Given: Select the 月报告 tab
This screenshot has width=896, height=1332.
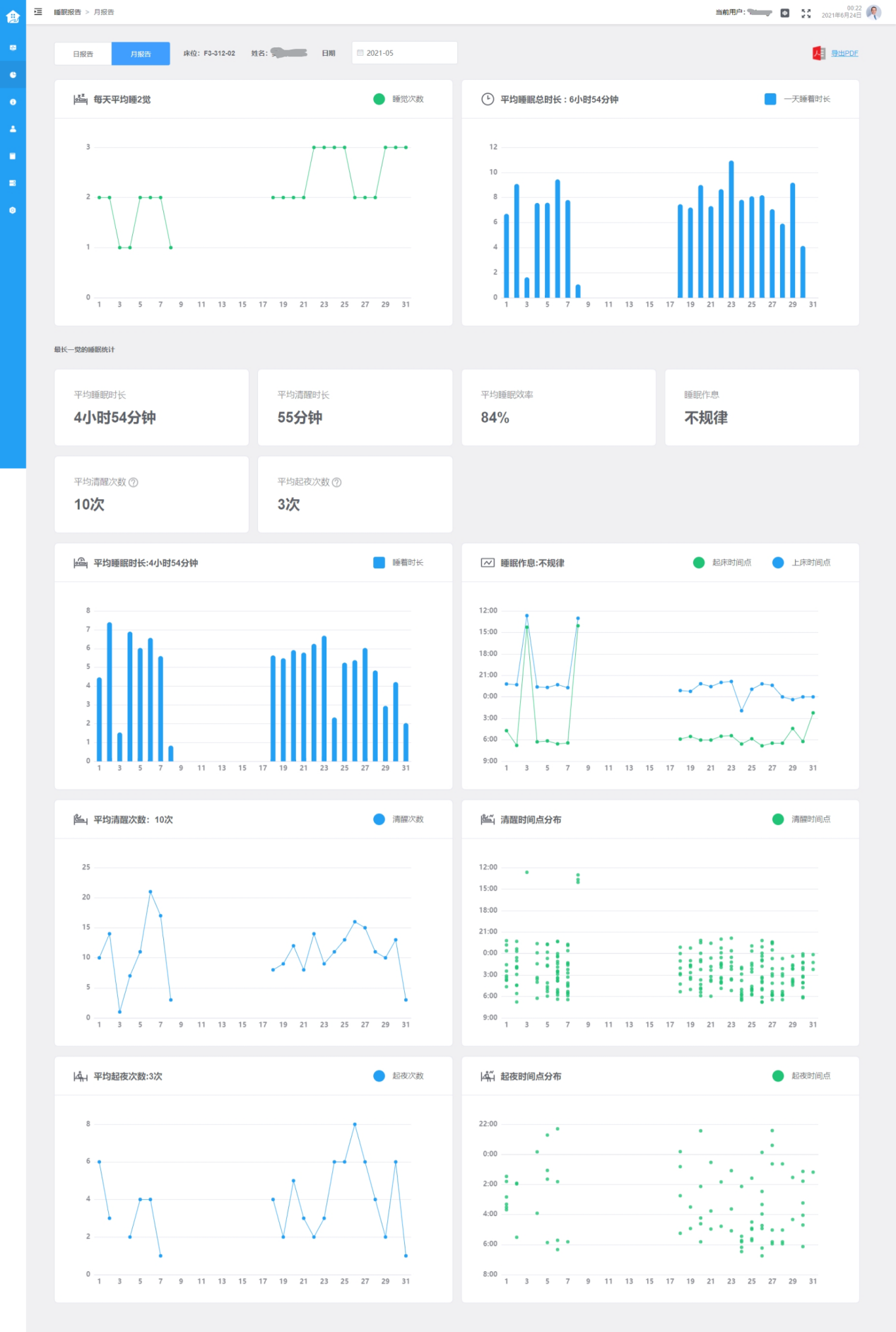Looking at the screenshot, I should click(x=141, y=54).
